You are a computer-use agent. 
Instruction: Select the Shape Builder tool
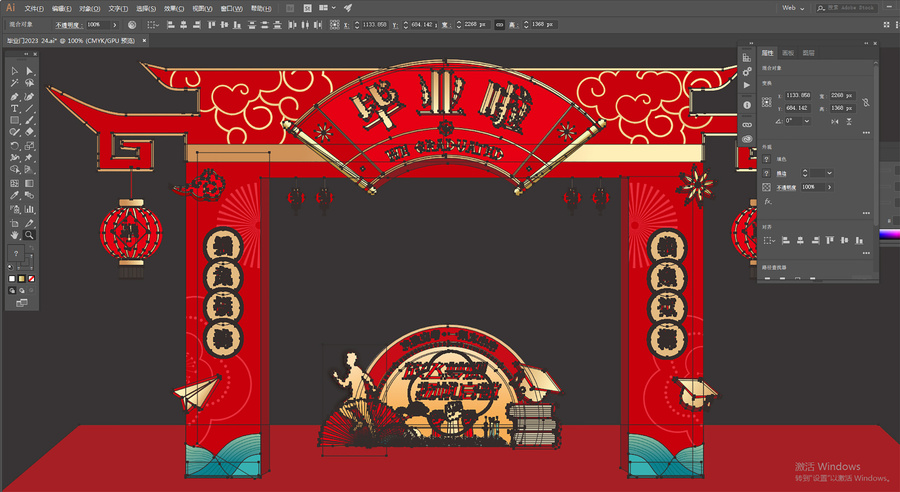pyautogui.click(x=15, y=170)
